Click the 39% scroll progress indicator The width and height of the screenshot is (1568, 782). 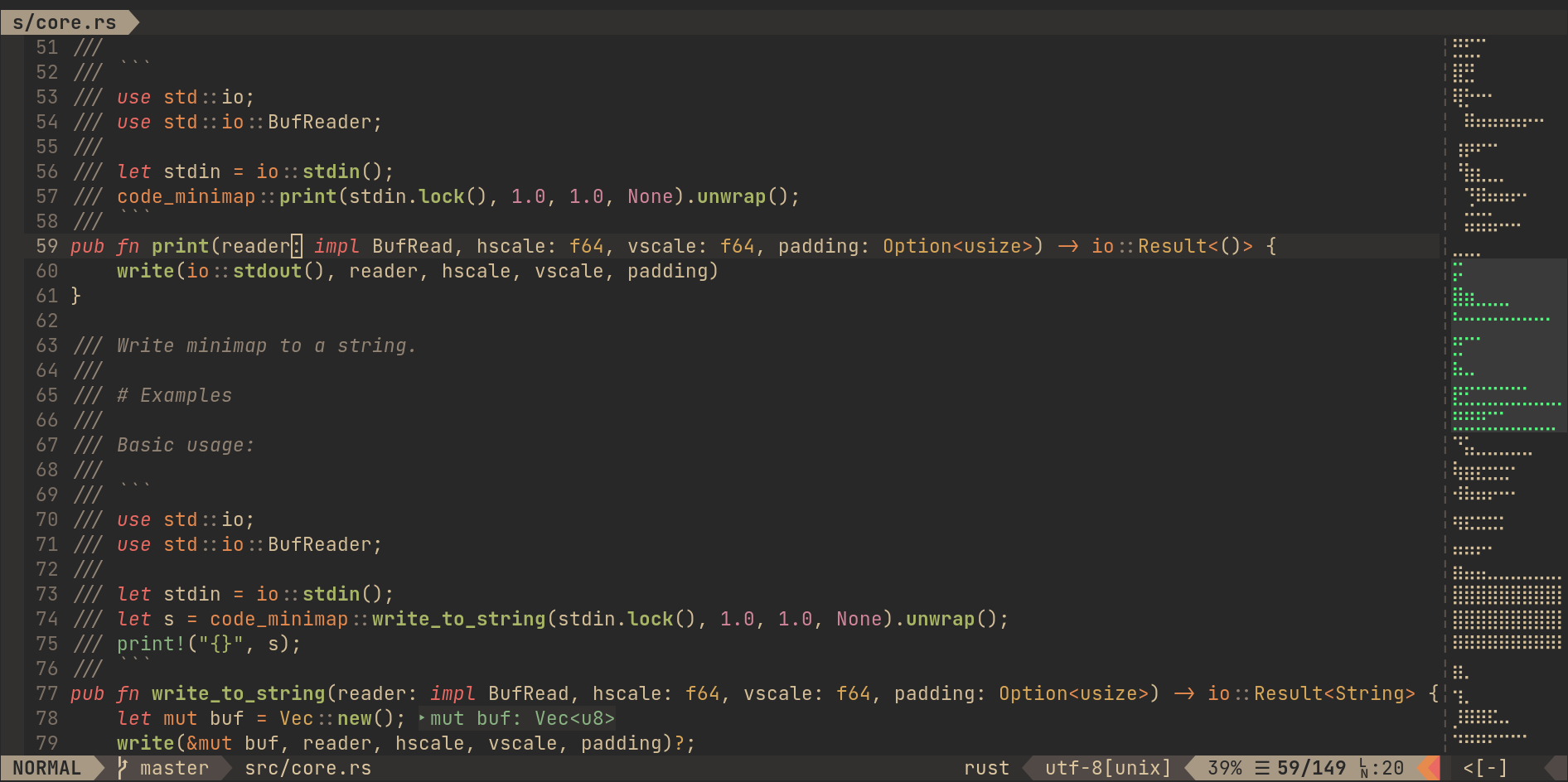(1226, 768)
